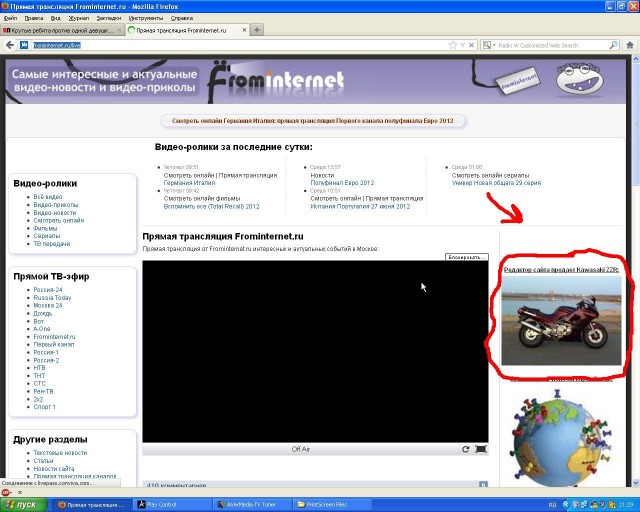640x512 pixels.
Task: Expand the URL history dropdown arrow
Action: click(464, 45)
